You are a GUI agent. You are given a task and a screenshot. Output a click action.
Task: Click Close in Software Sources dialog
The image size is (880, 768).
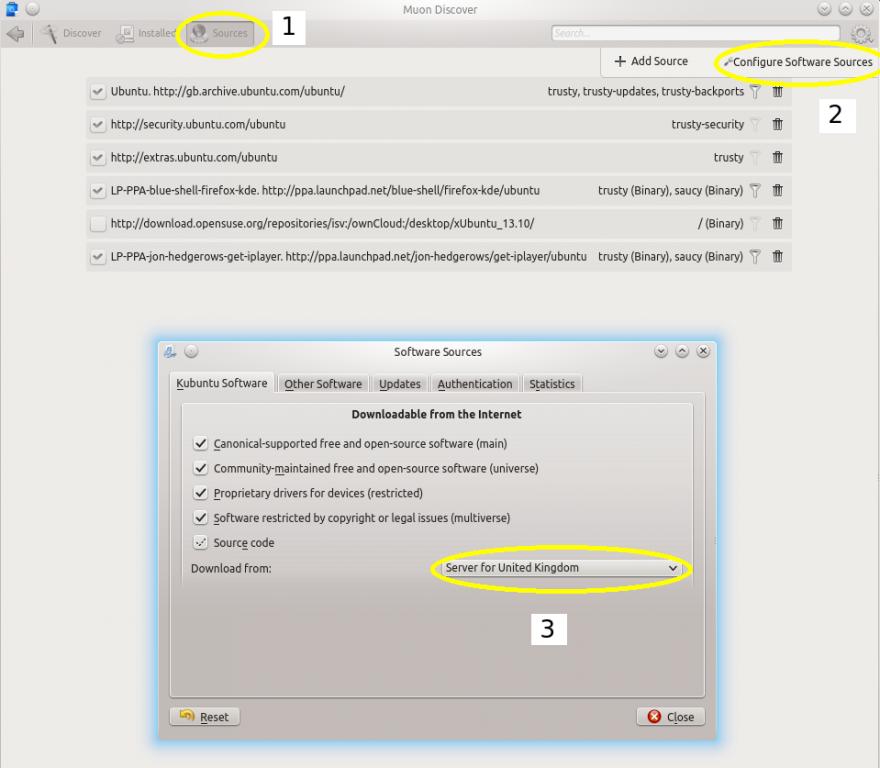[671, 717]
